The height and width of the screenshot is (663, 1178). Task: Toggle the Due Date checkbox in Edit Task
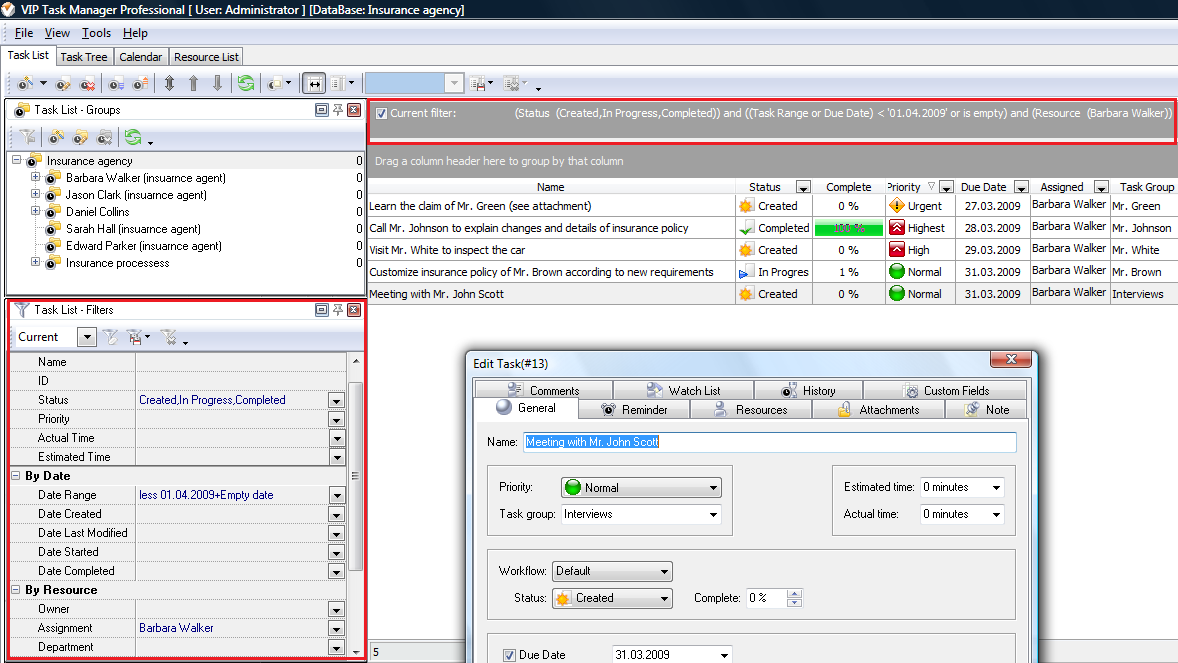pos(509,655)
